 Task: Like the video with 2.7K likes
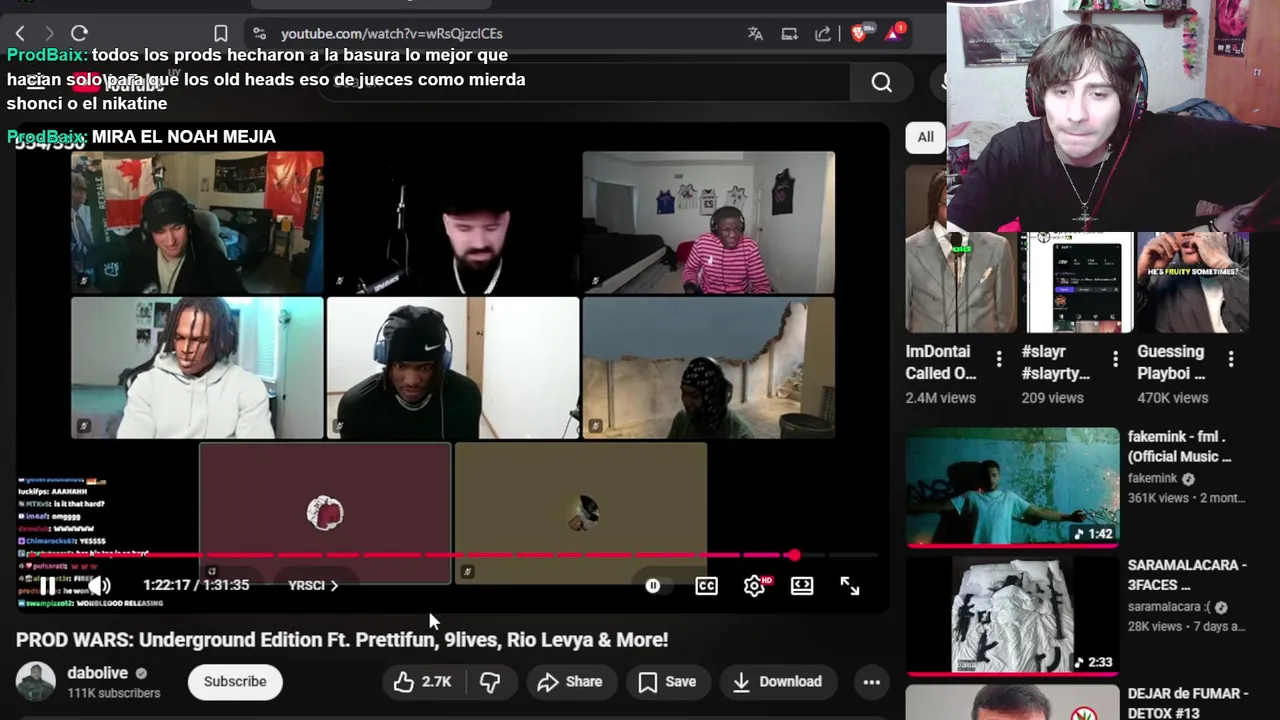click(422, 681)
